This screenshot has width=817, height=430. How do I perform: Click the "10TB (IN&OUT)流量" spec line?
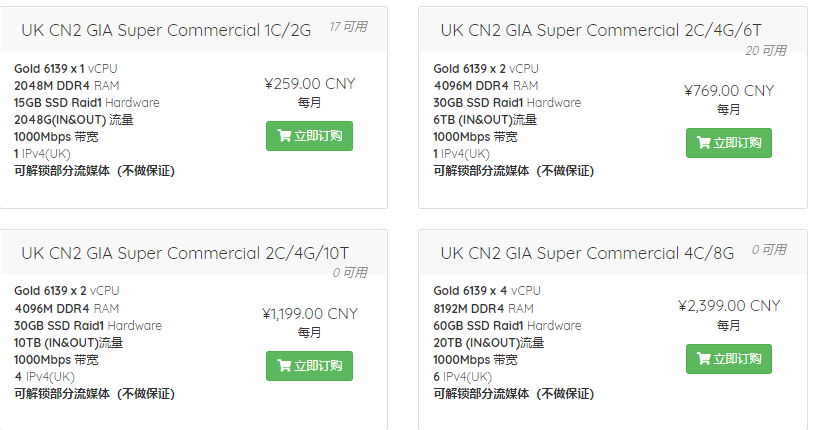coord(69,343)
